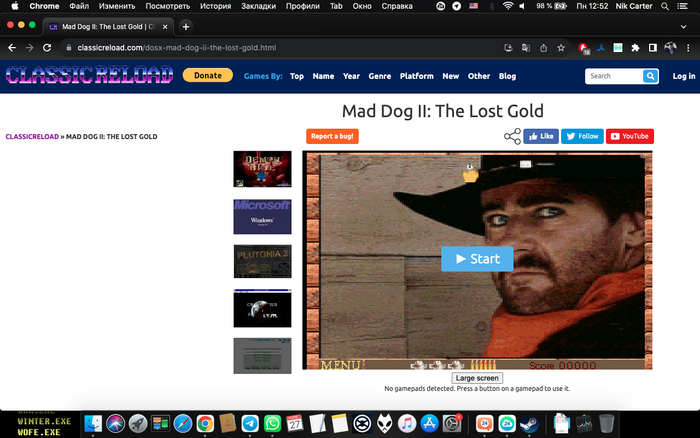Screen dimensions: 700x438
Task: Open the Закладки menu
Action: tap(258, 6)
